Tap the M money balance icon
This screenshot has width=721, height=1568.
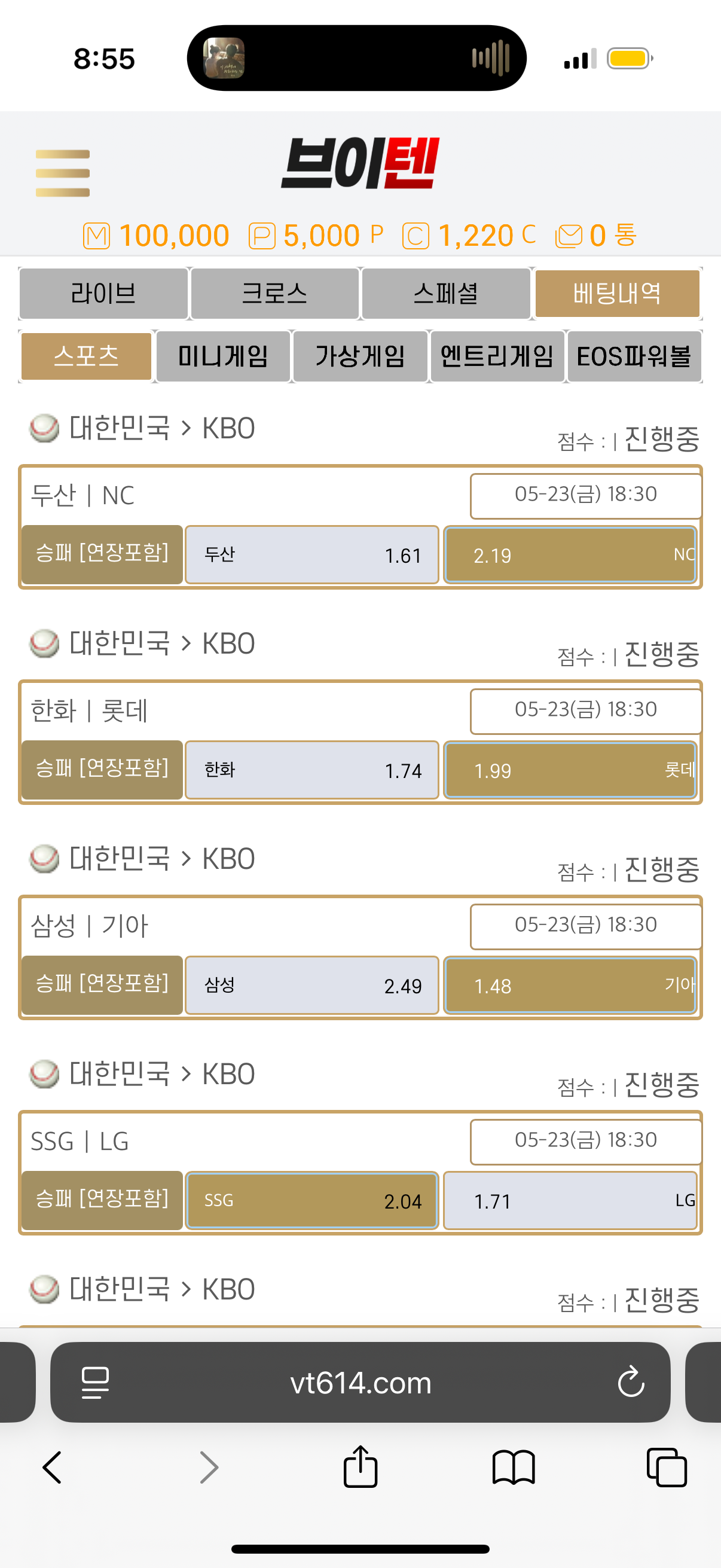[97, 236]
